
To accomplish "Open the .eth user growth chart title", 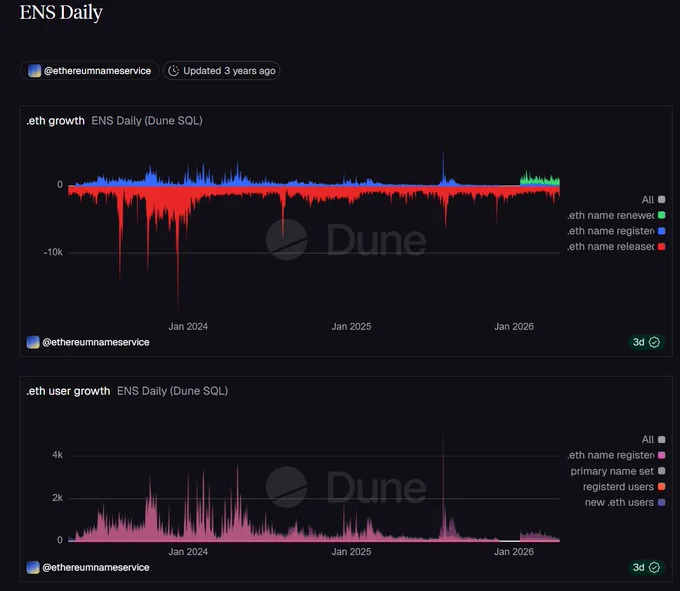I will (x=68, y=391).
